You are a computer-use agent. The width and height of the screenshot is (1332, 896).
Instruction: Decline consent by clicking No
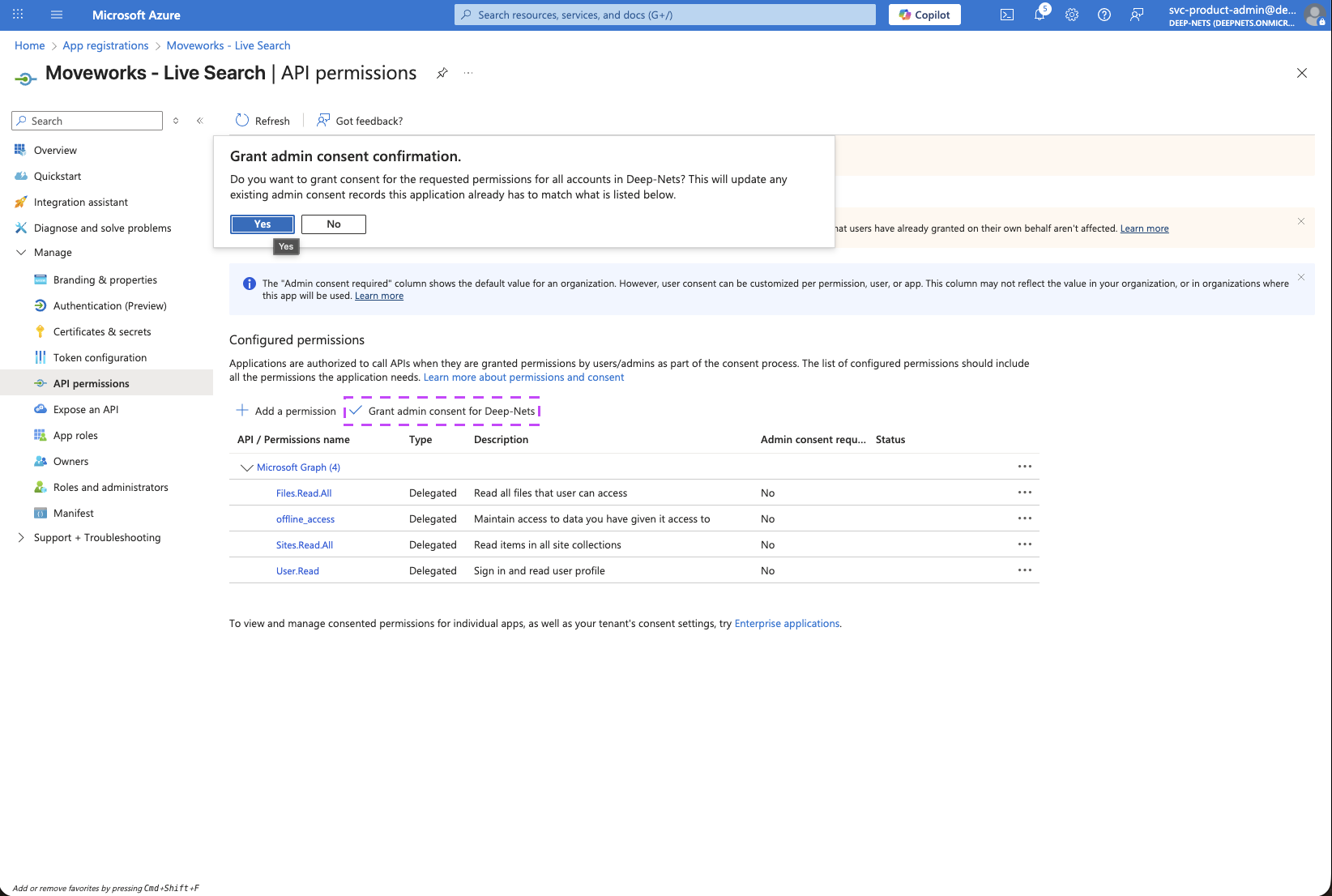(334, 224)
